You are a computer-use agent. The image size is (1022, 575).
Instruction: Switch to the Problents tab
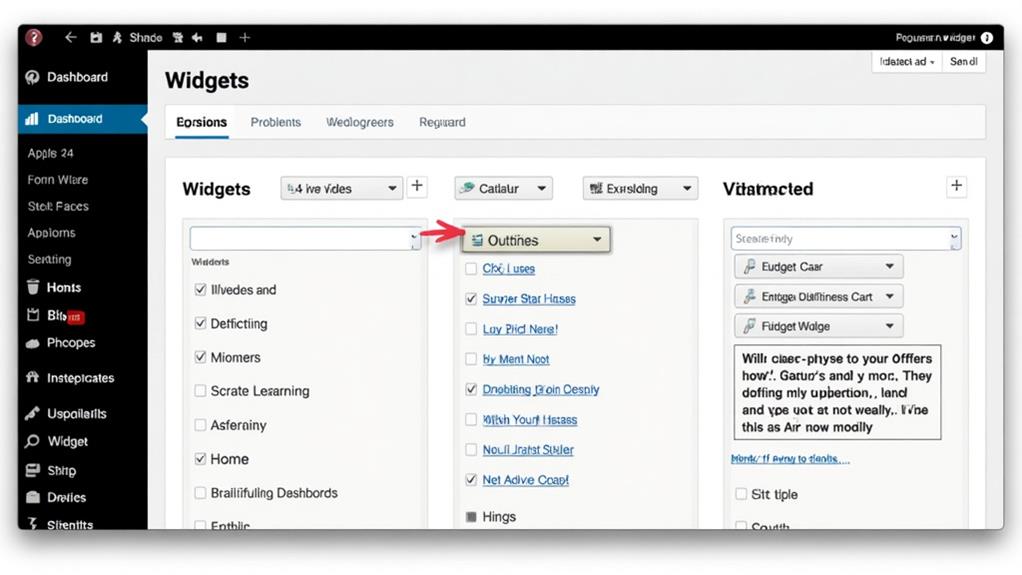(276, 123)
